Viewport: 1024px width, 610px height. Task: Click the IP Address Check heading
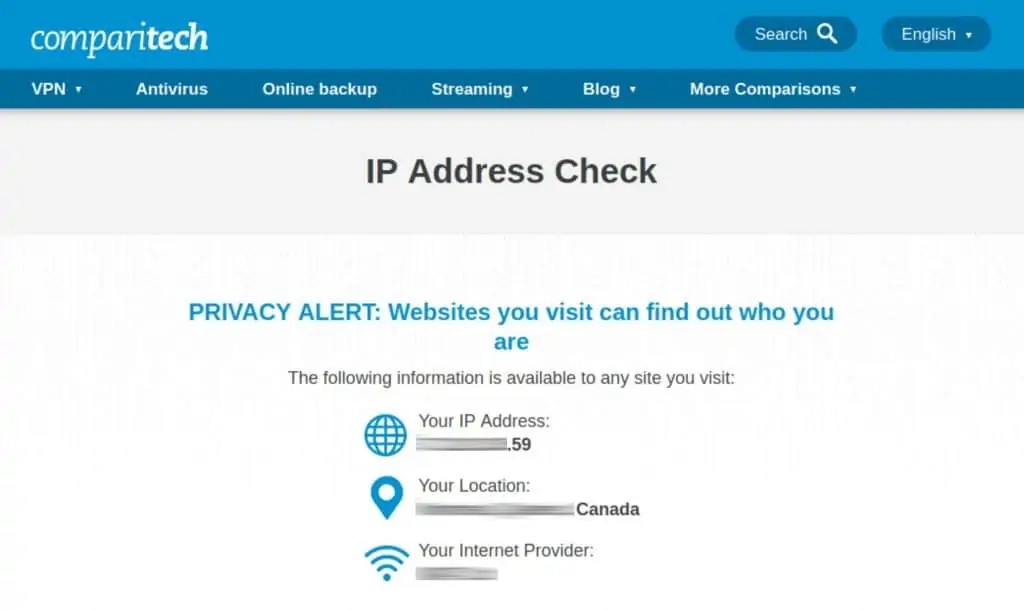(511, 171)
